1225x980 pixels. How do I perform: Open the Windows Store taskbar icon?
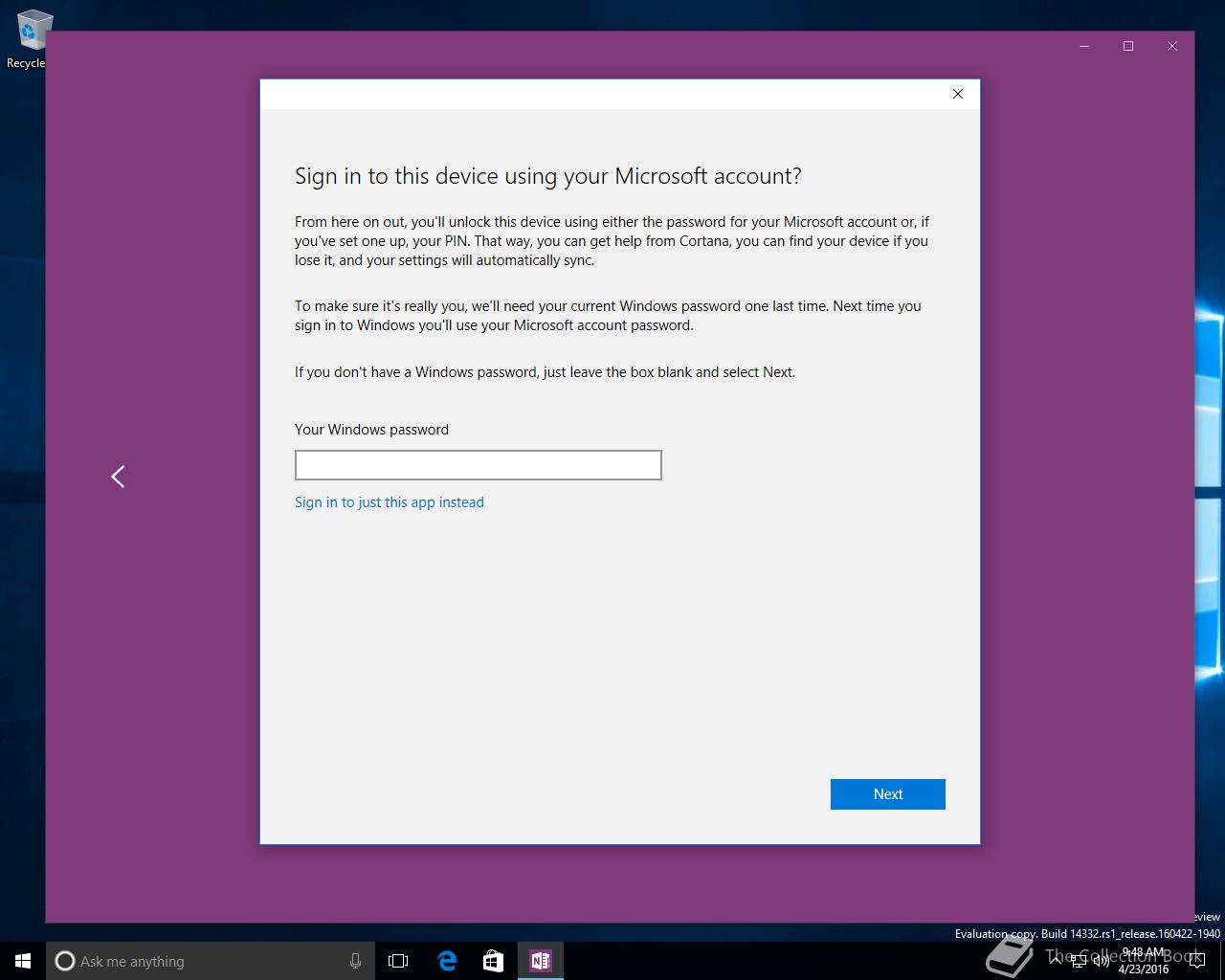point(493,961)
